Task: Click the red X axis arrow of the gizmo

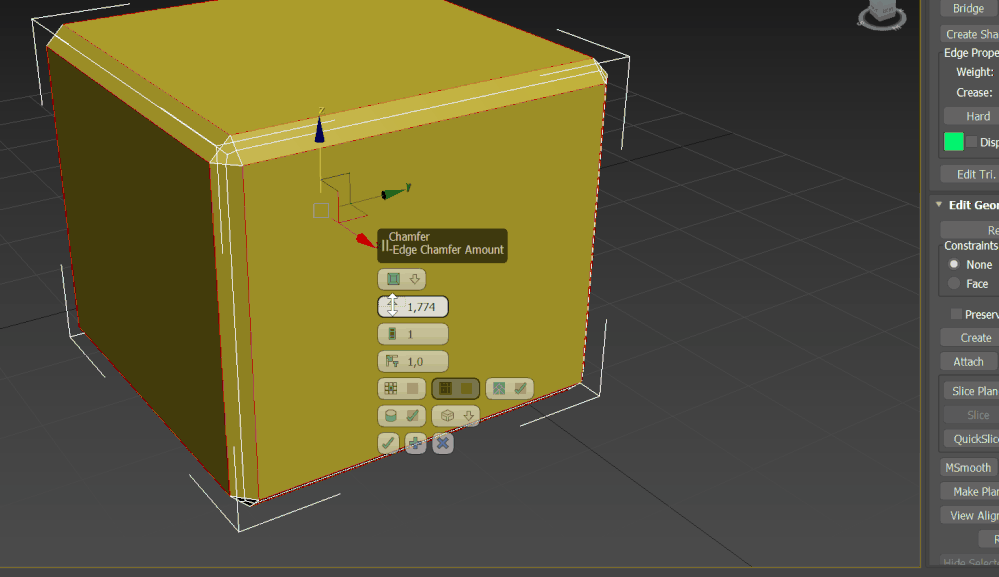Action: click(364, 239)
